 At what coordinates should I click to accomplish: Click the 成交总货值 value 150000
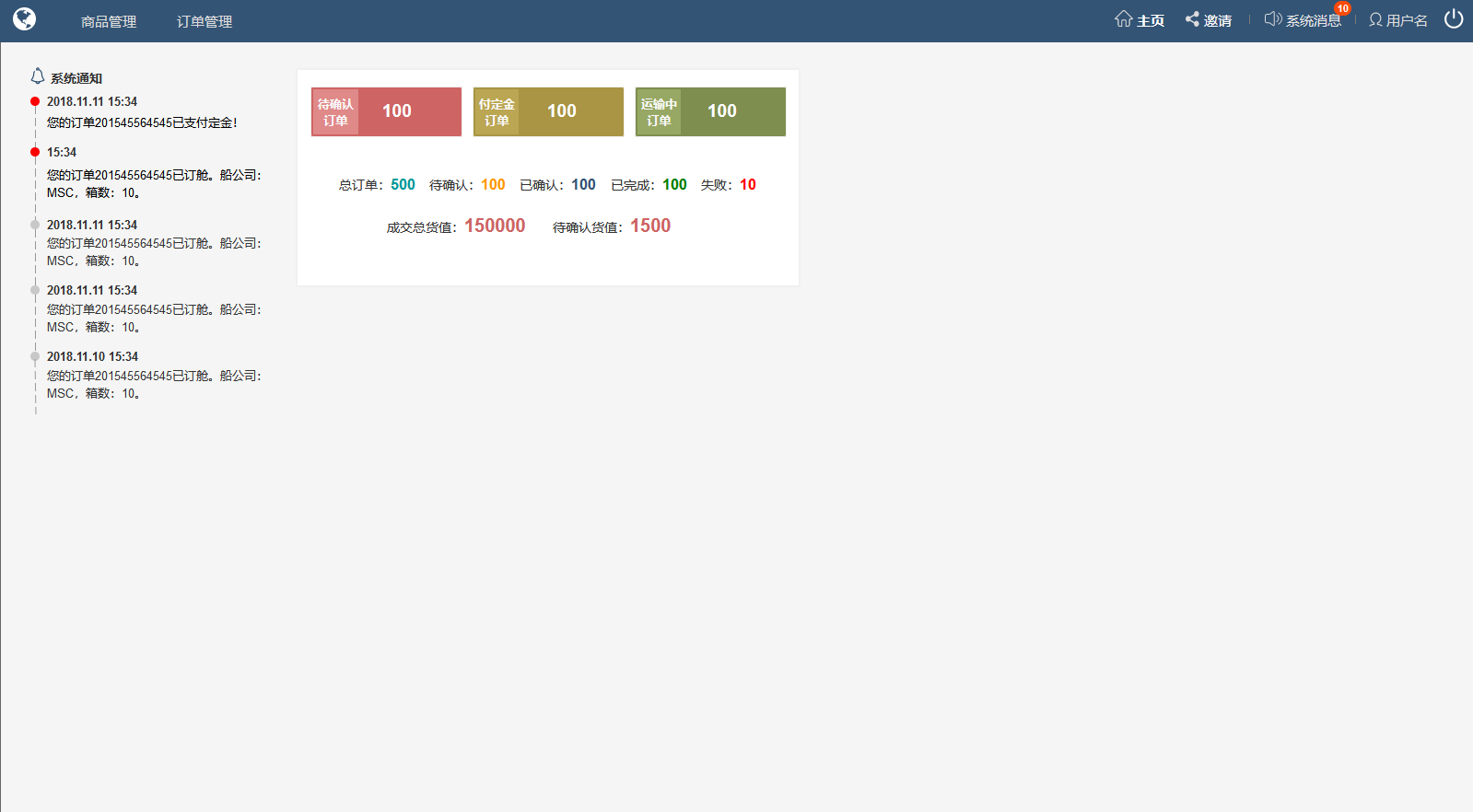[495, 226]
